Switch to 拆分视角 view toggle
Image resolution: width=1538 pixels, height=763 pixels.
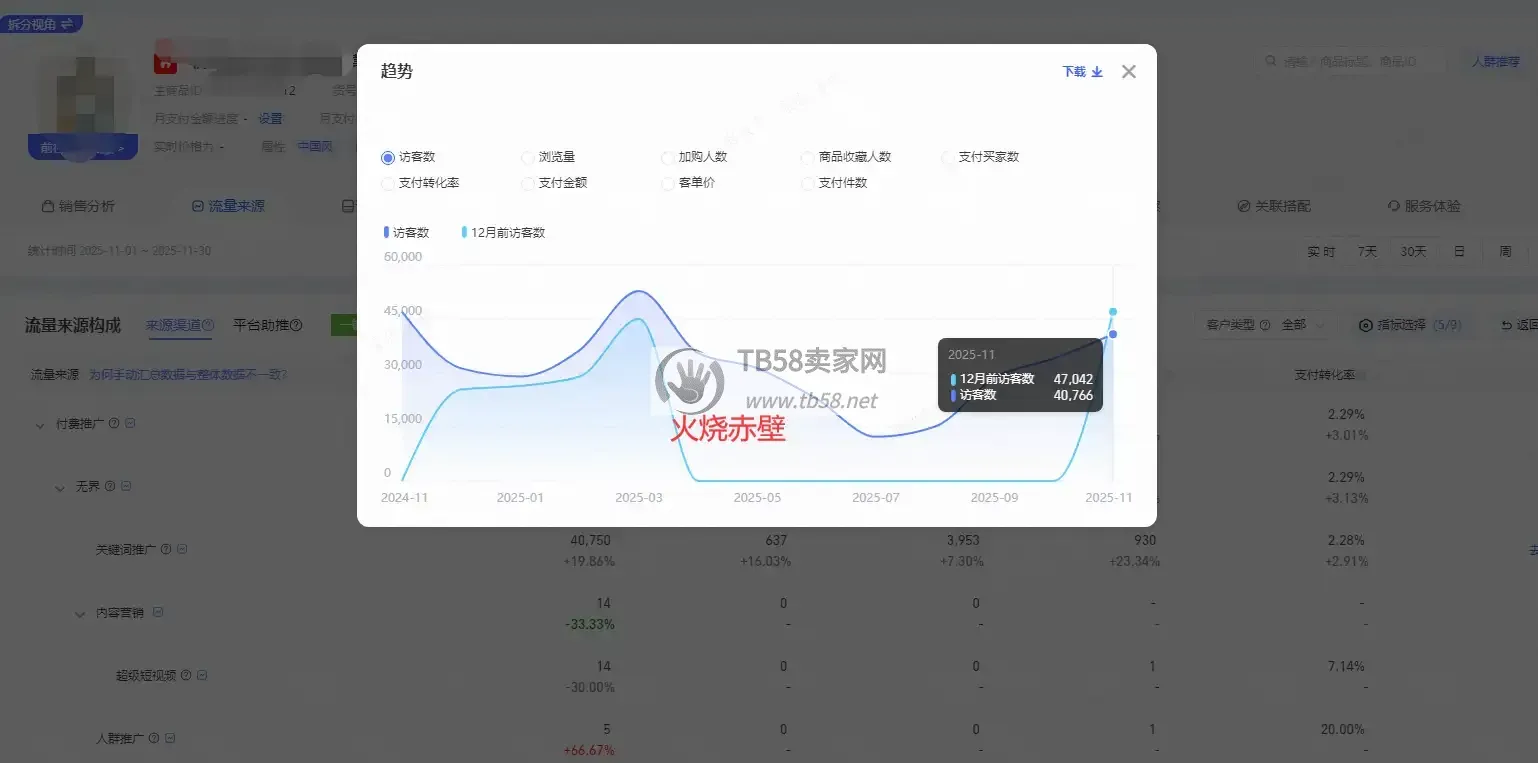pos(41,24)
